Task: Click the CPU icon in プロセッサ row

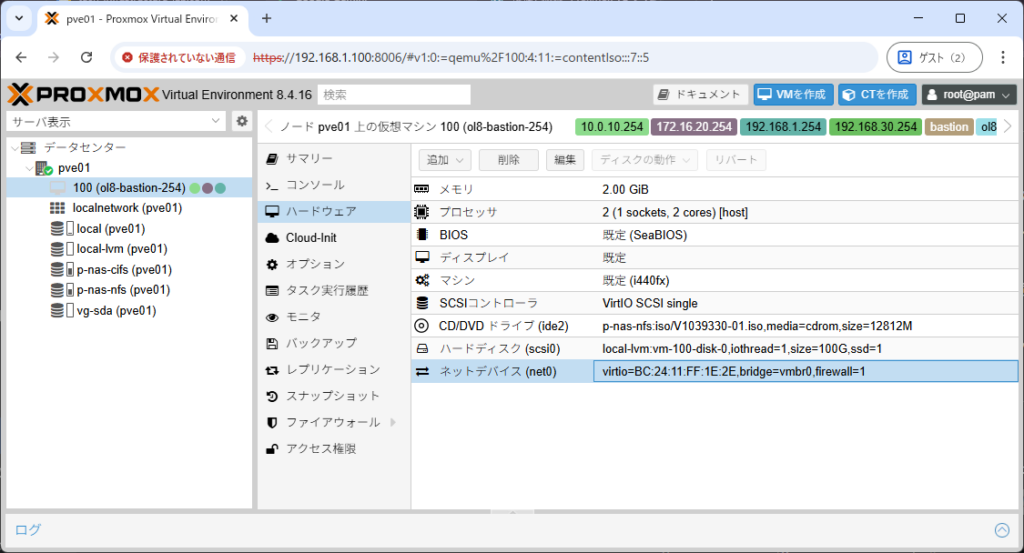Action: pos(422,212)
